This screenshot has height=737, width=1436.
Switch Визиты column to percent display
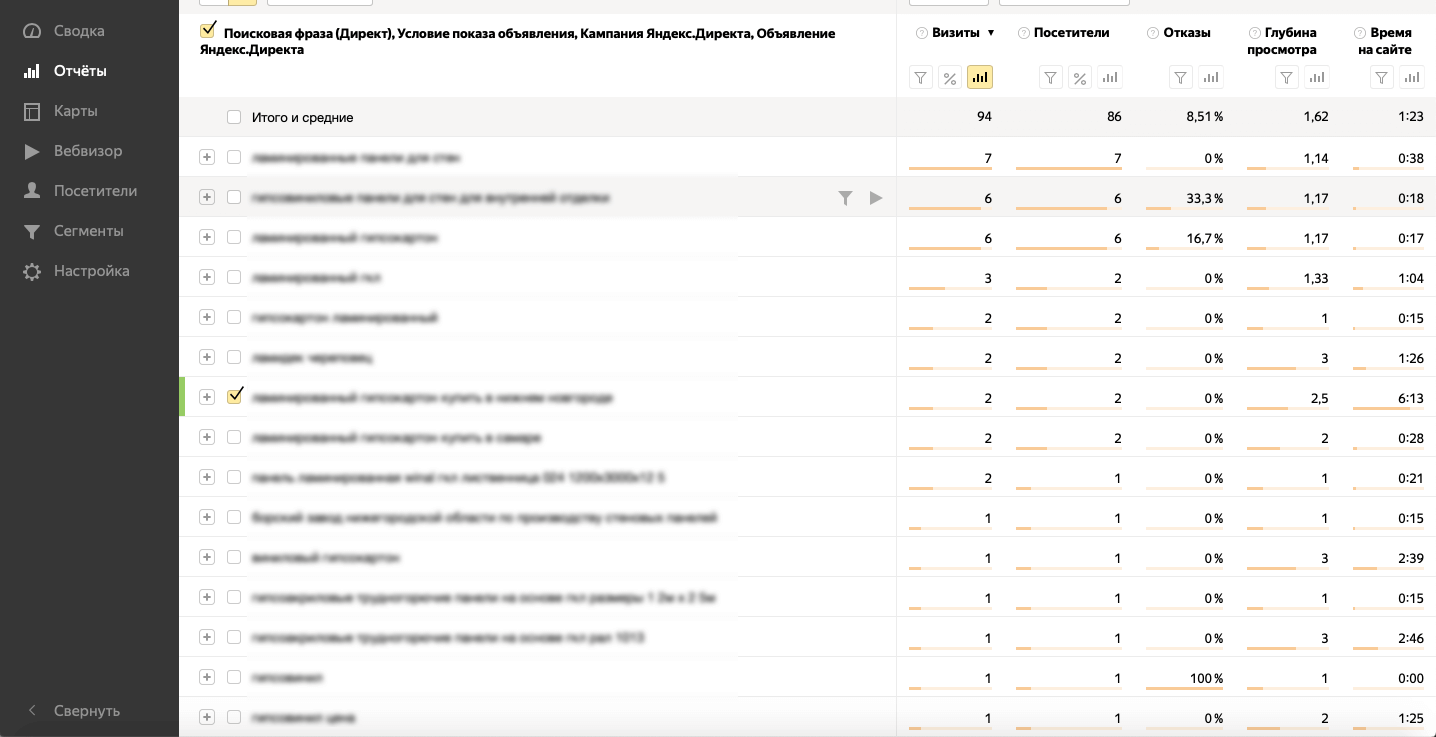[950, 78]
